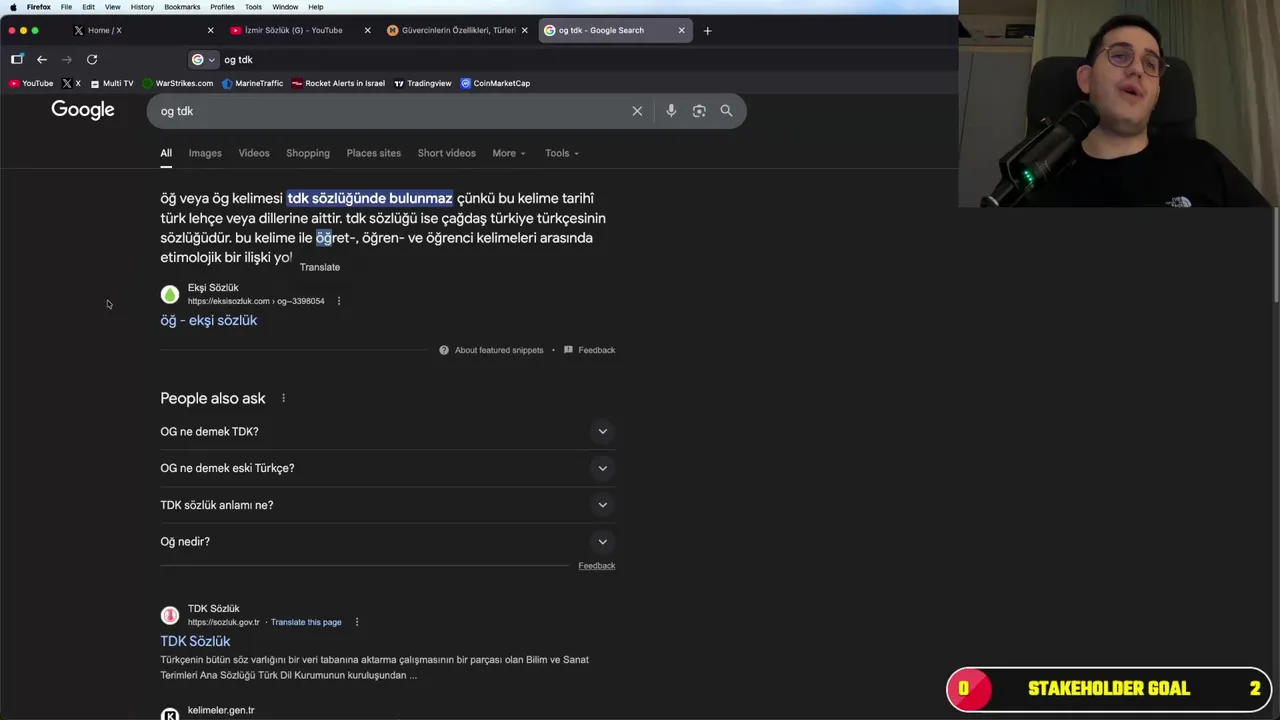Submit search with the magnifier icon

pyautogui.click(x=726, y=111)
